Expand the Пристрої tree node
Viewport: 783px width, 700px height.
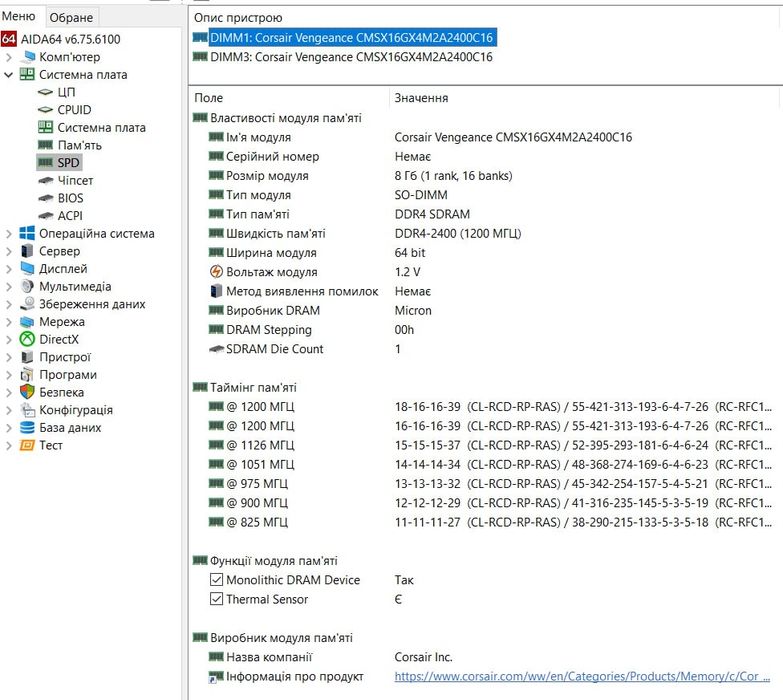8,357
